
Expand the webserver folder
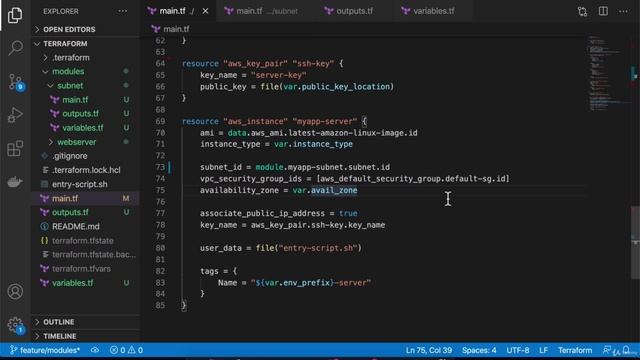point(85,142)
